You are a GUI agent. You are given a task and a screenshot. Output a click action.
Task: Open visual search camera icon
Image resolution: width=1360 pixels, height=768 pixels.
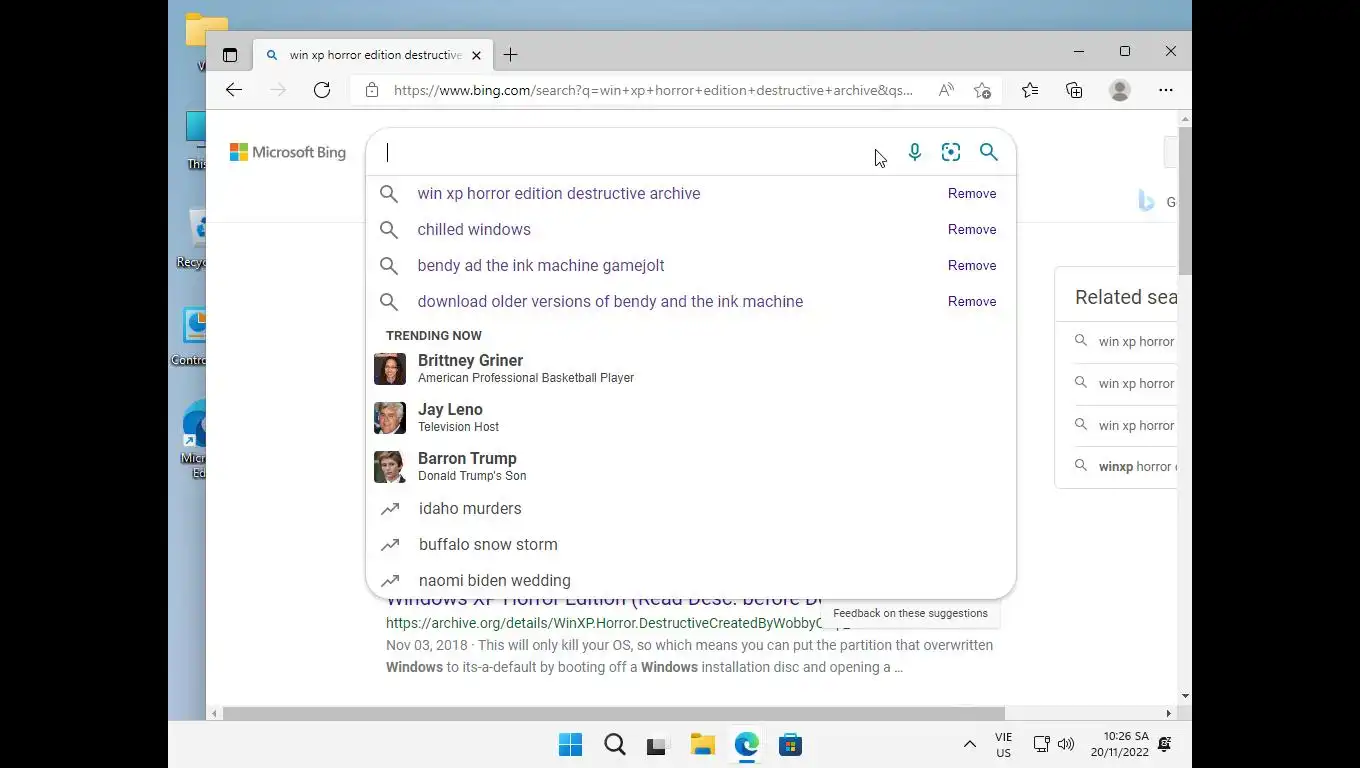951,152
